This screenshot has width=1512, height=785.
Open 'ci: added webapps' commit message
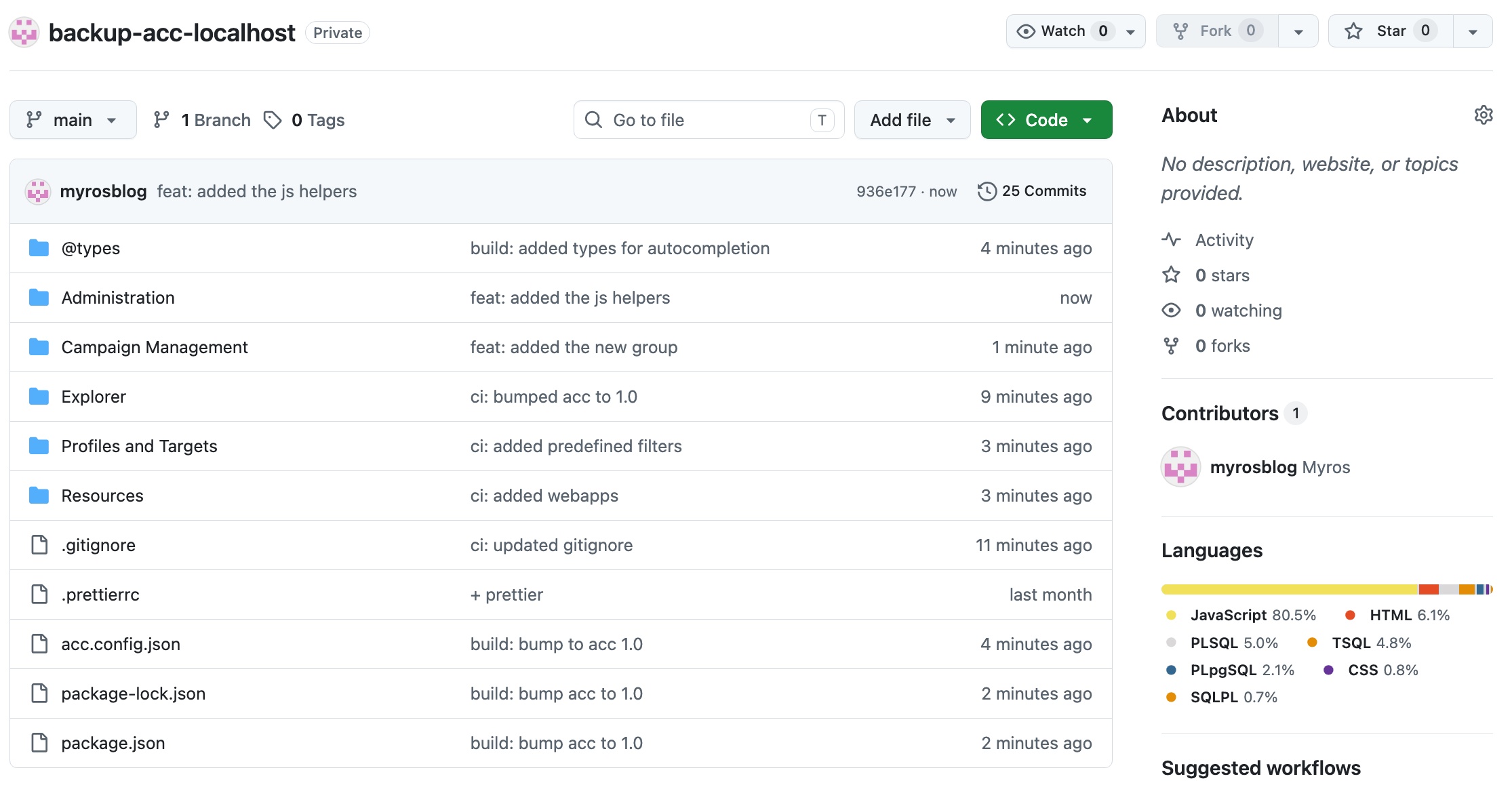coord(544,496)
